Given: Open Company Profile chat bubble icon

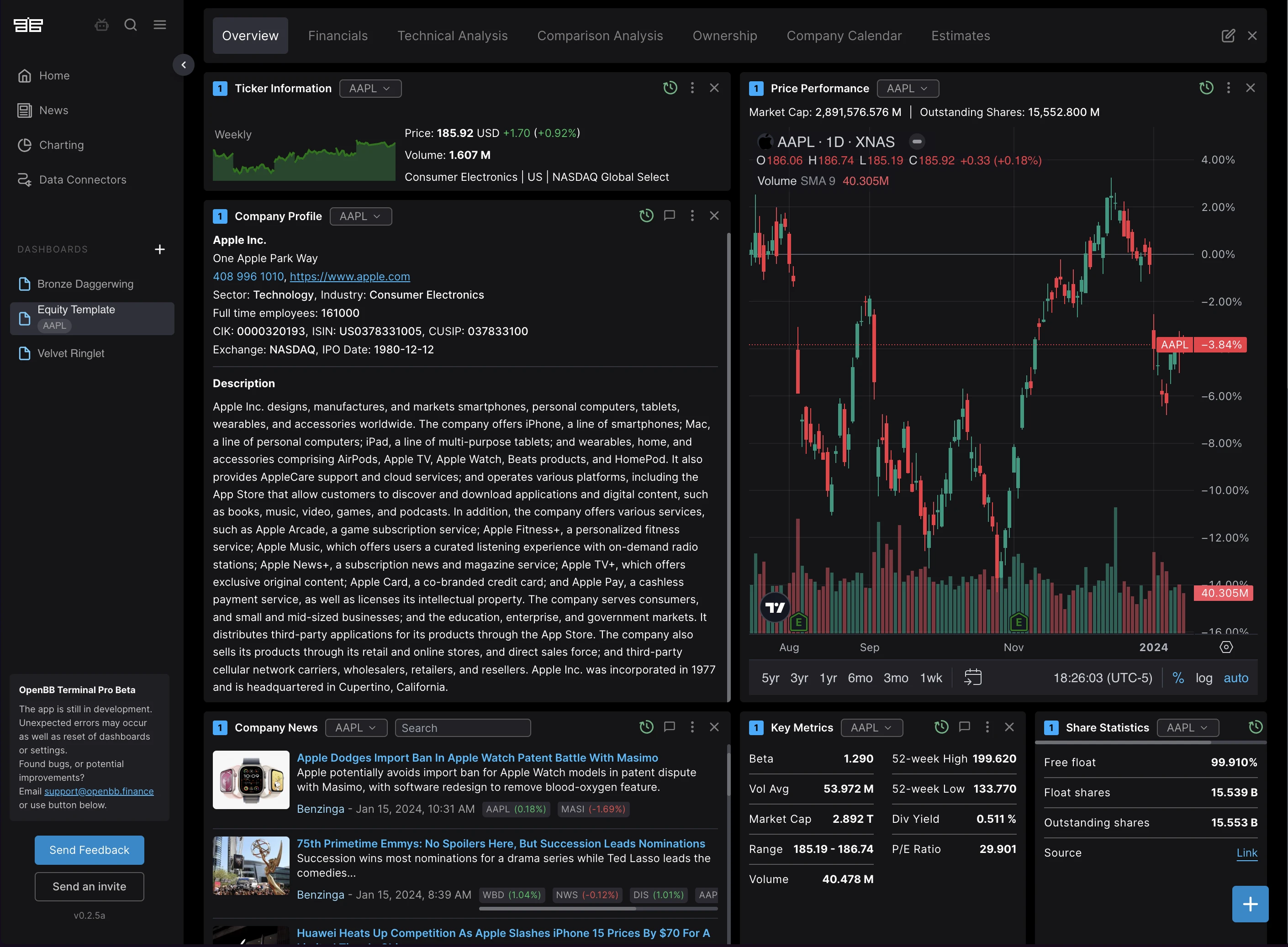Looking at the screenshot, I should click(669, 216).
